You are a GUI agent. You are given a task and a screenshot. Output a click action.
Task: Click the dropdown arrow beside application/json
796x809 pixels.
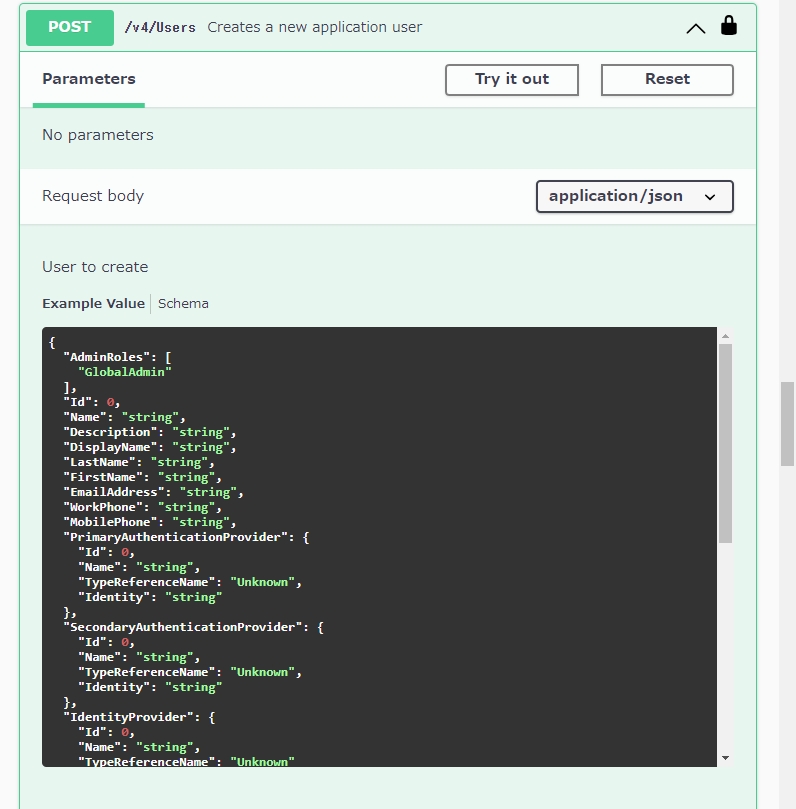click(710, 197)
